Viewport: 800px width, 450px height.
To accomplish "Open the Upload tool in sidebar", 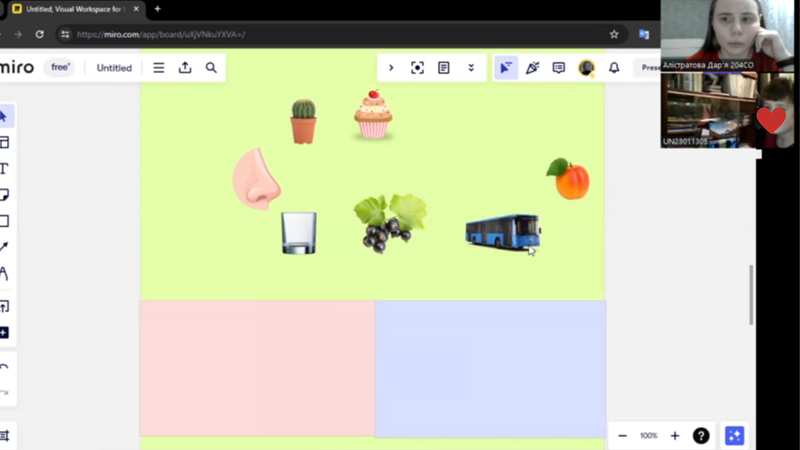I will (x=5, y=306).
